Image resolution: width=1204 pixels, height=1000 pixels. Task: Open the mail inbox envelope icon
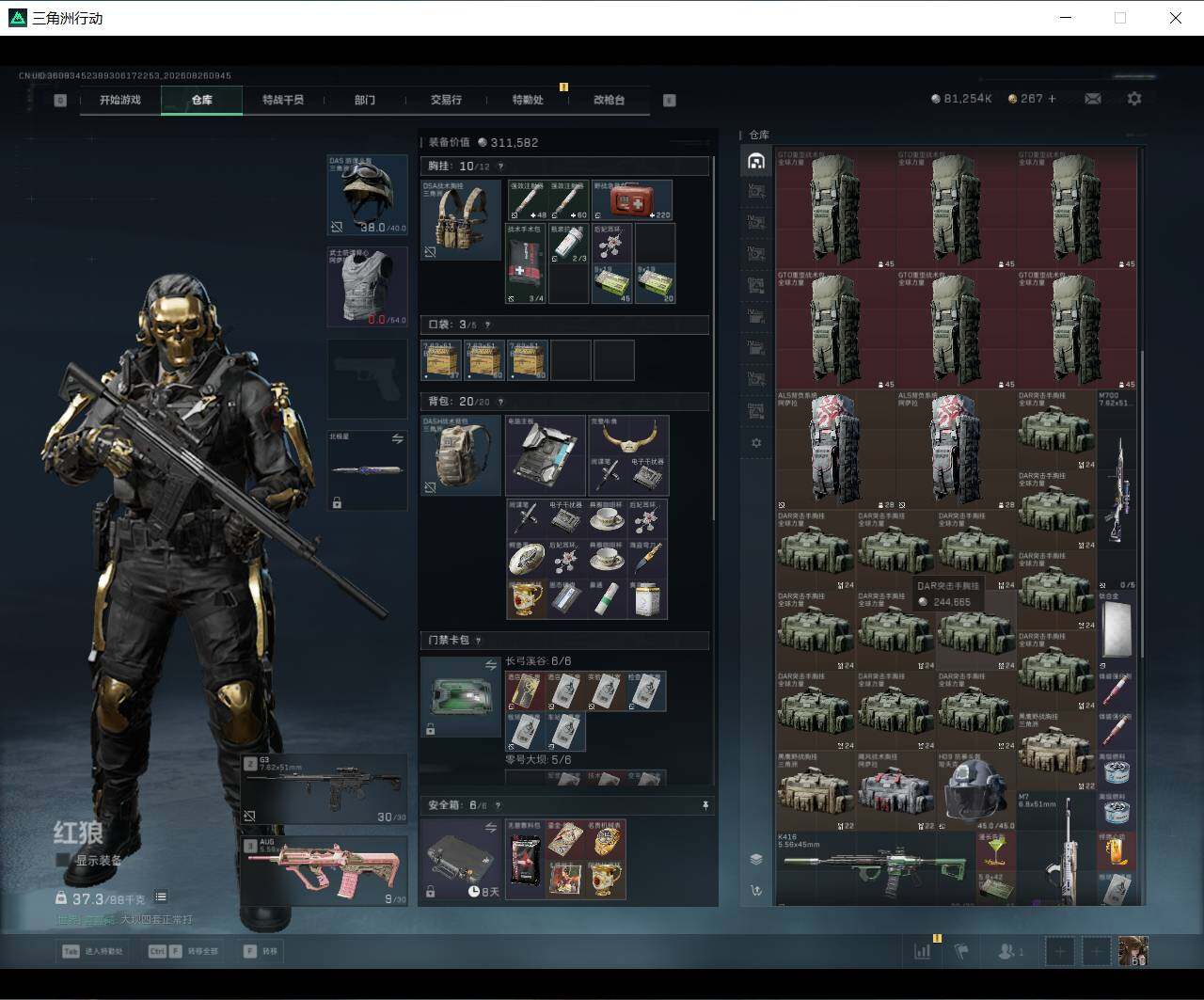point(1093,99)
